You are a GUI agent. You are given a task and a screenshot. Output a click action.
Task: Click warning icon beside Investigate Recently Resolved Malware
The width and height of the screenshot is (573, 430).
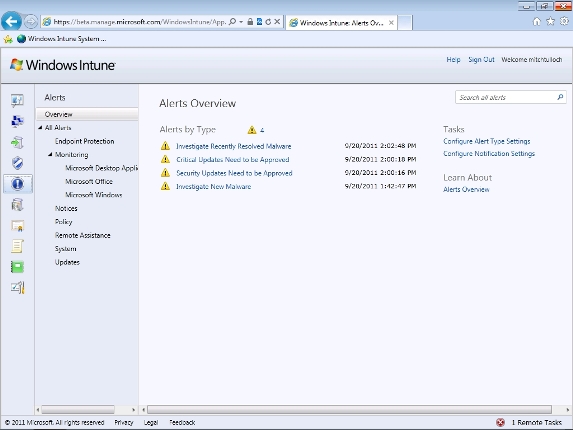tap(166, 146)
